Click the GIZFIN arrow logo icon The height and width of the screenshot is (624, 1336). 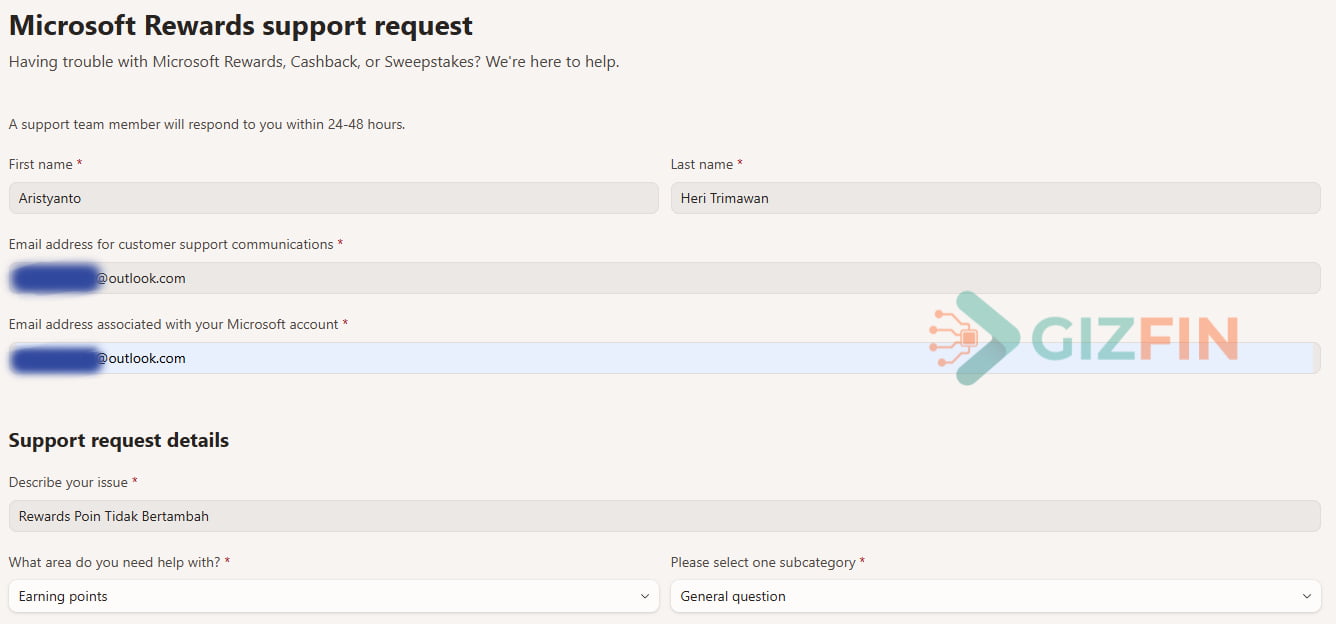pyautogui.click(x=974, y=338)
